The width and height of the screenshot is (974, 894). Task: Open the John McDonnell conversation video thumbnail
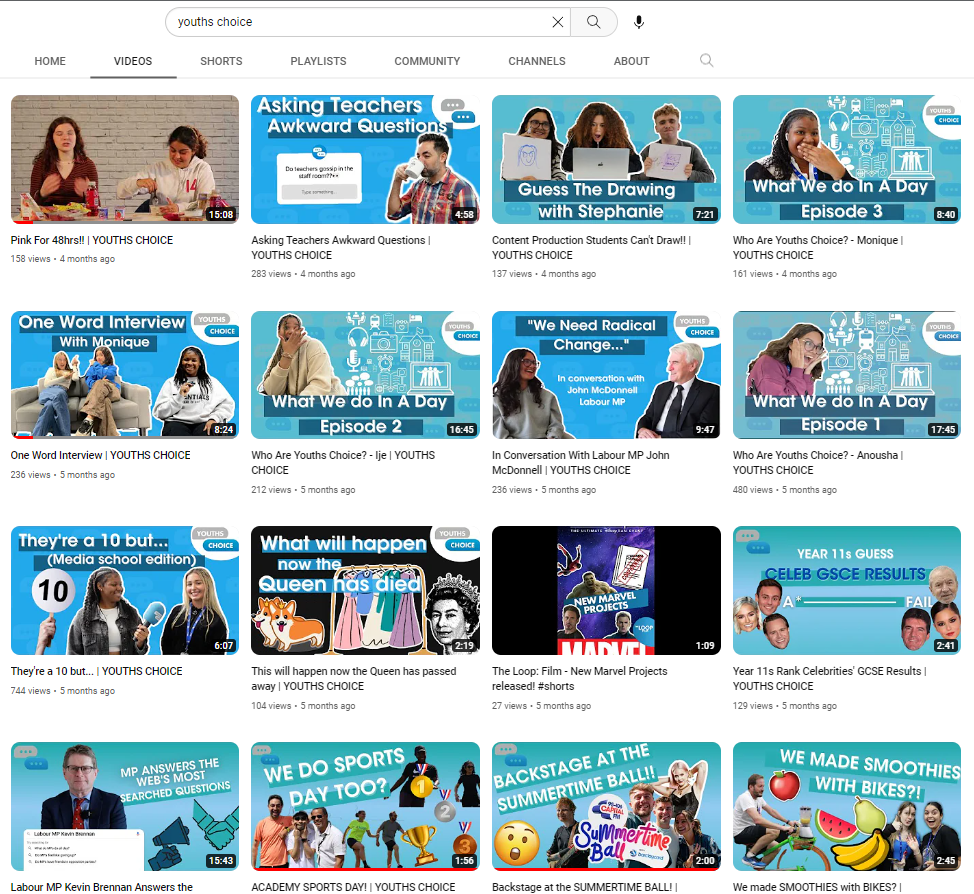click(x=606, y=375)
